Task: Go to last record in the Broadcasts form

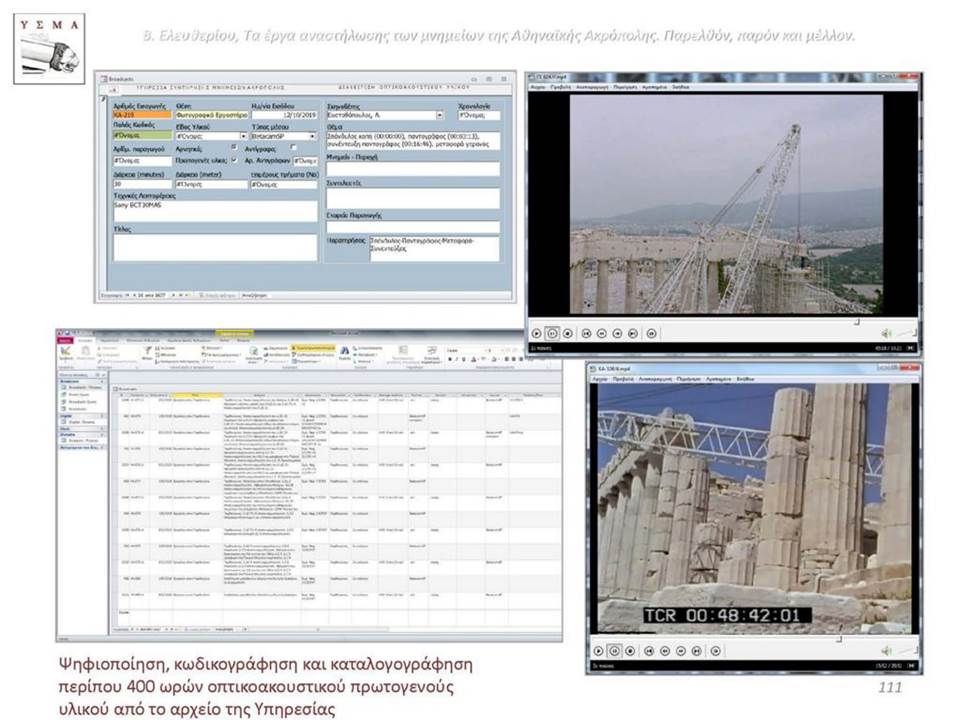Action: pos(181,295)
